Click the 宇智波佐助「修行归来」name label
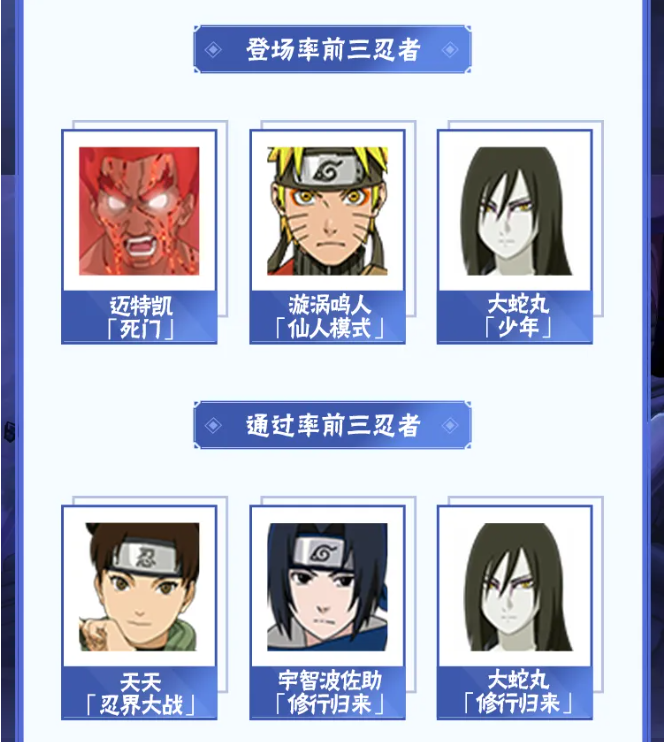 pyautogui.click(x=327, y=693)
